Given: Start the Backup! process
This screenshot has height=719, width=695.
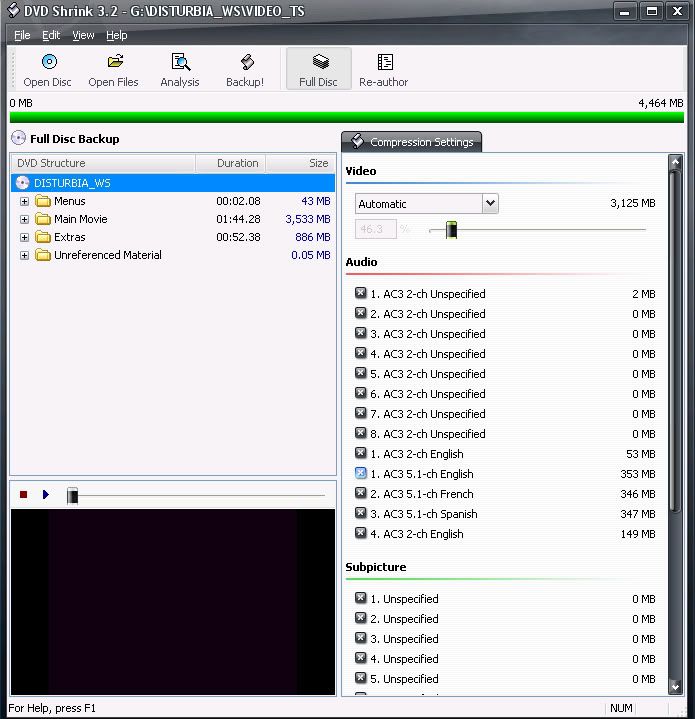Looking at the screenshot, I should 245,69.
